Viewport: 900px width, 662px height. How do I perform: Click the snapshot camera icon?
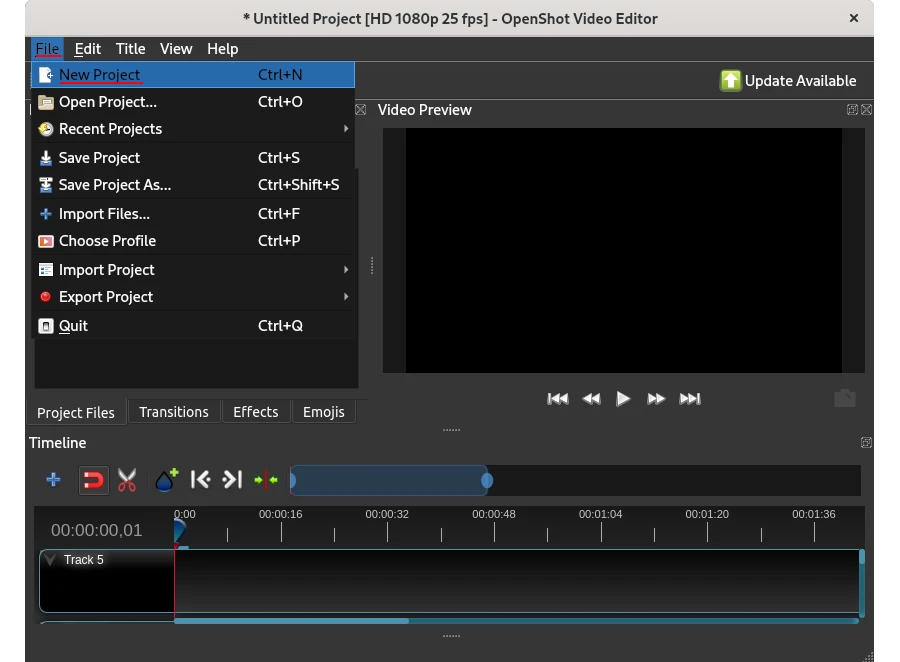pos(845,398)
